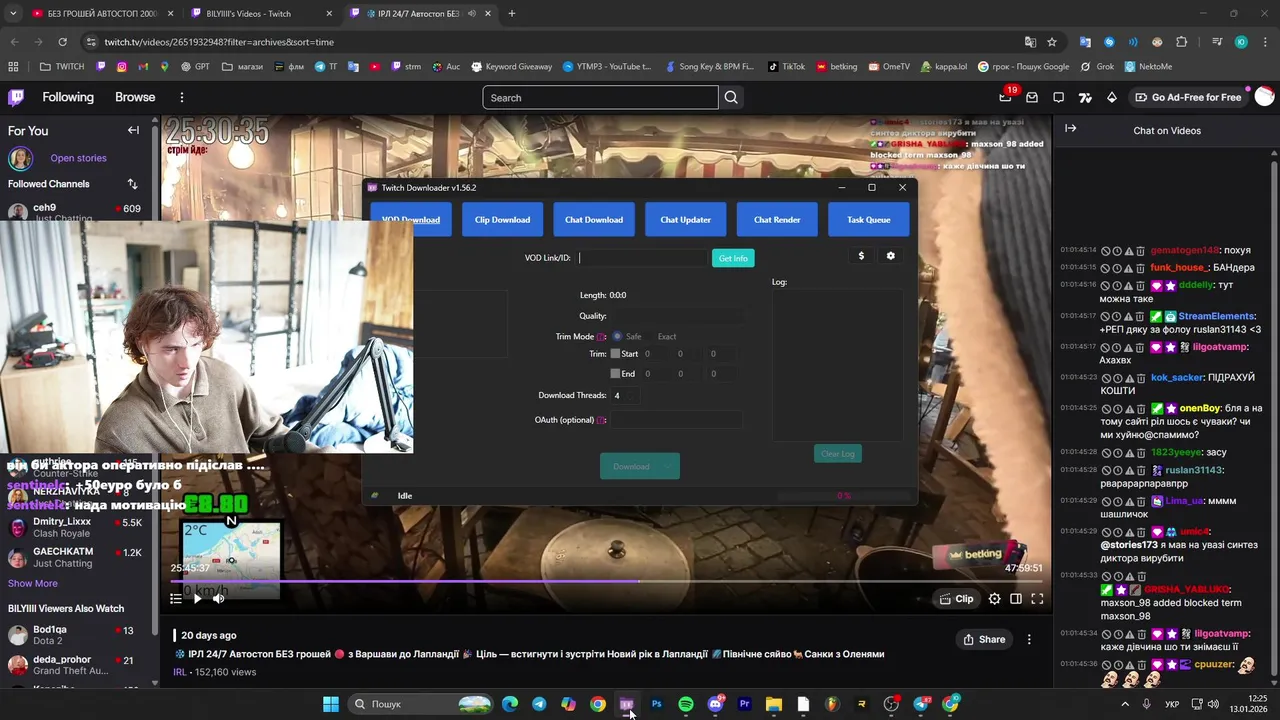Bookmark this page with the star icon

(1052, 42)
